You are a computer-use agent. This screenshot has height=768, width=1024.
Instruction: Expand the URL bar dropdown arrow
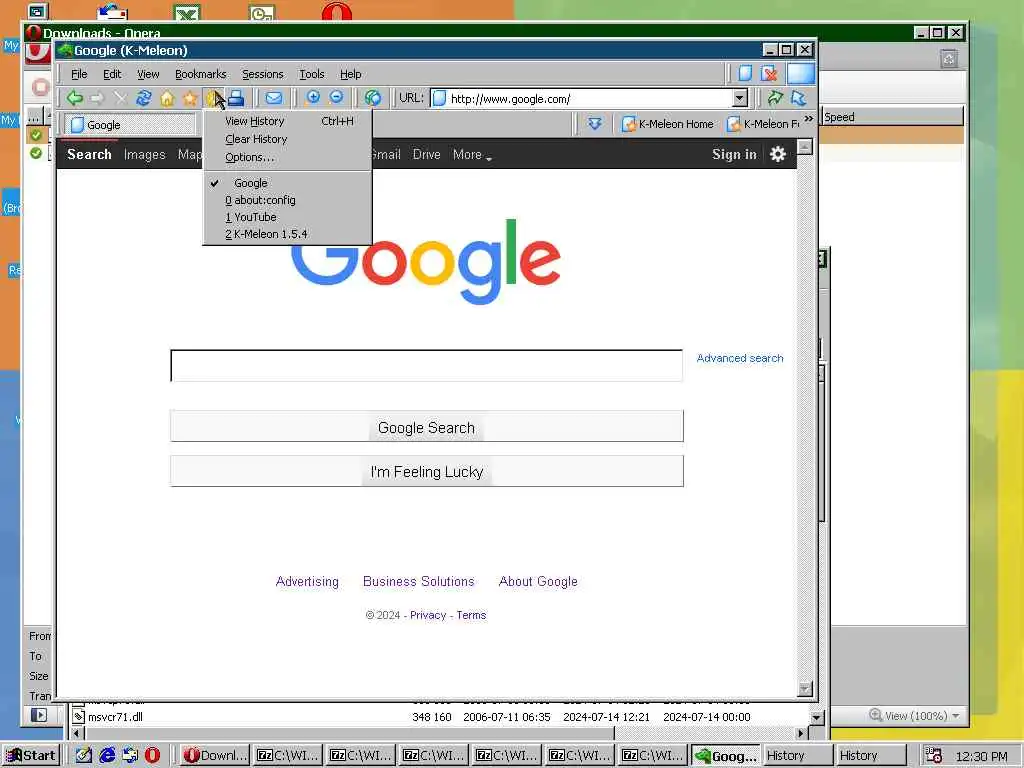(x=739, y=99)
